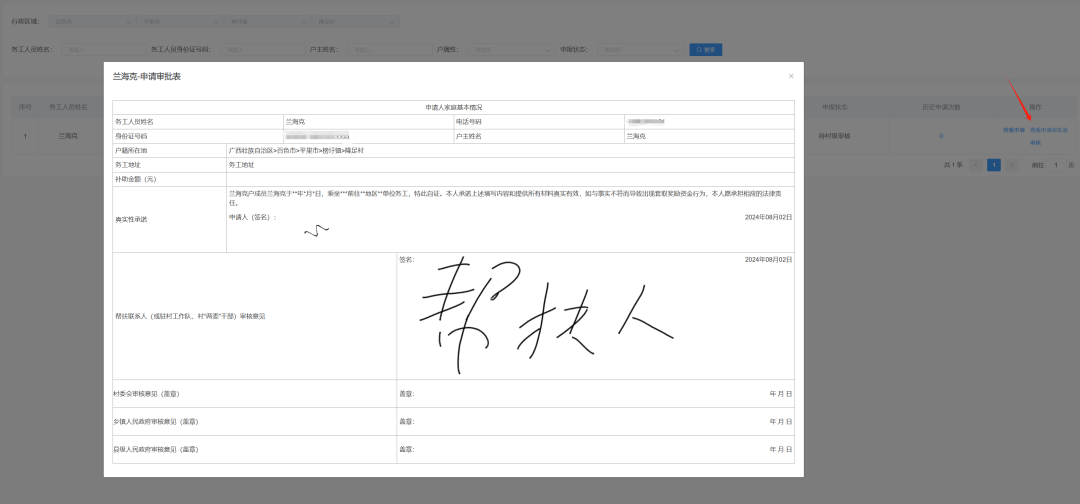Click the 务工人员姓名 input field

pos(100,49)
